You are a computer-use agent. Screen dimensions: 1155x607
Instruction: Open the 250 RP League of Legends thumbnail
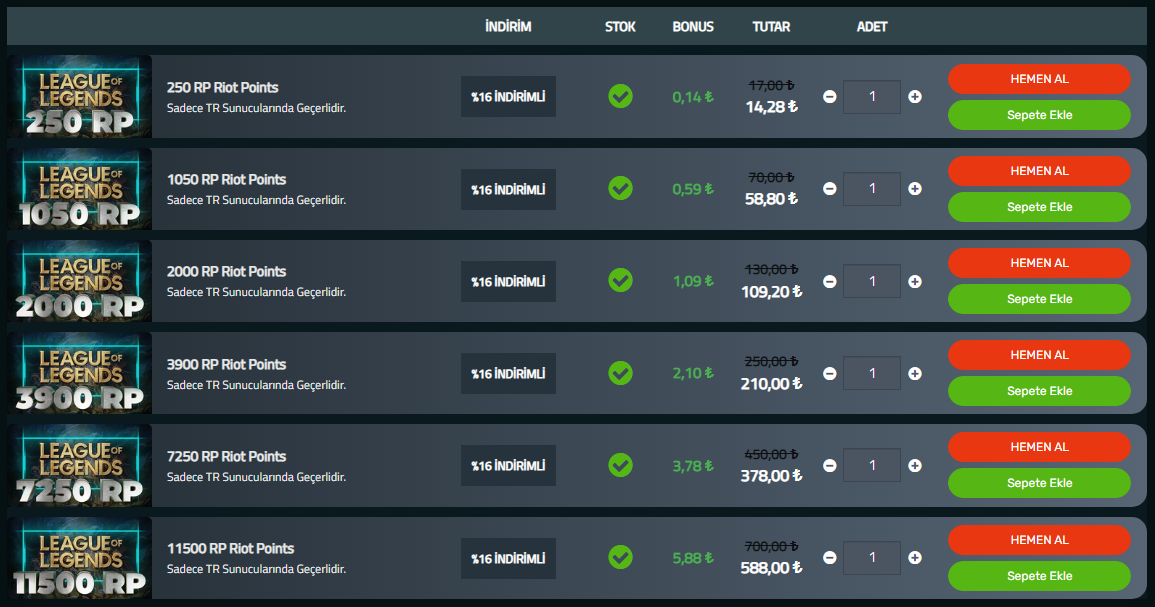point(80,96)
